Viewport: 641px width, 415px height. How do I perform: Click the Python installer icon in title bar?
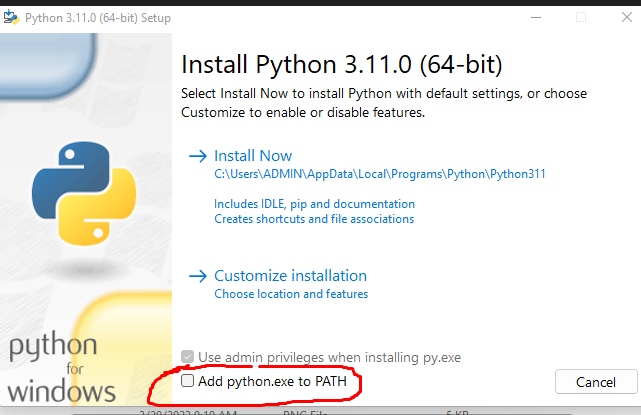(x=11, y=18)
